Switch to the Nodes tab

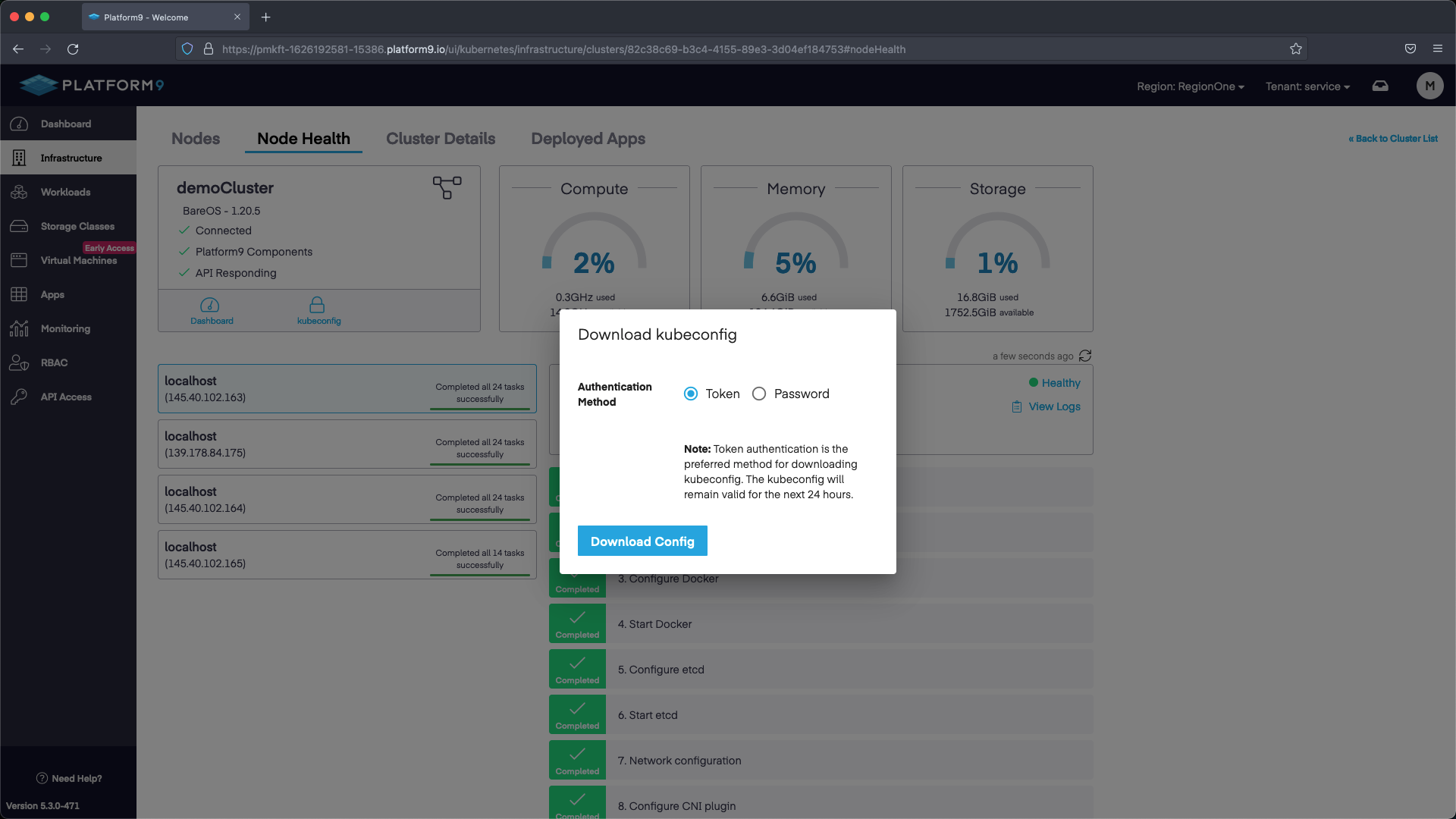196,139
